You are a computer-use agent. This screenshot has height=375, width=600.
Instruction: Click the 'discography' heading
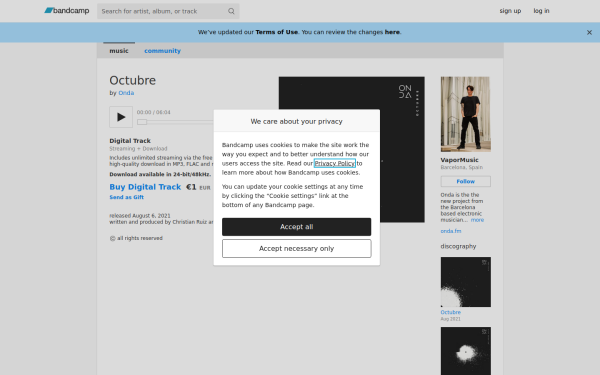(x=458, y=246)
